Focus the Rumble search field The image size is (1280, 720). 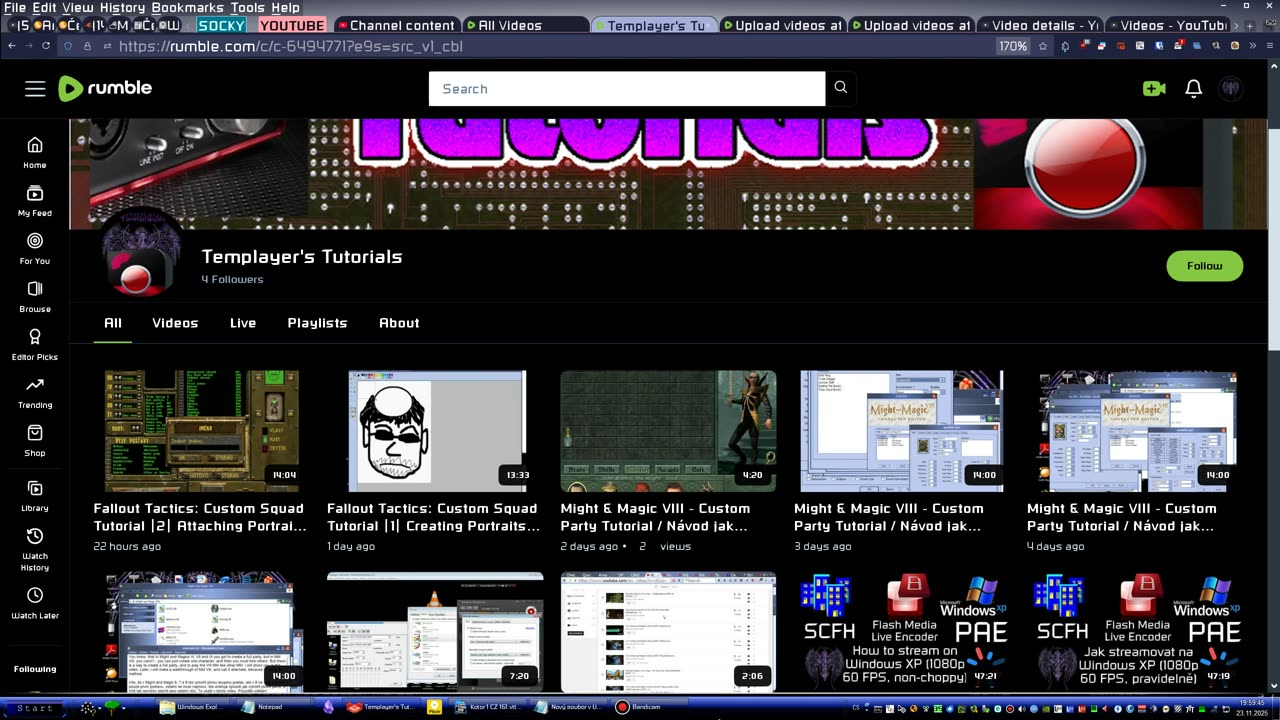coord(627,88)
